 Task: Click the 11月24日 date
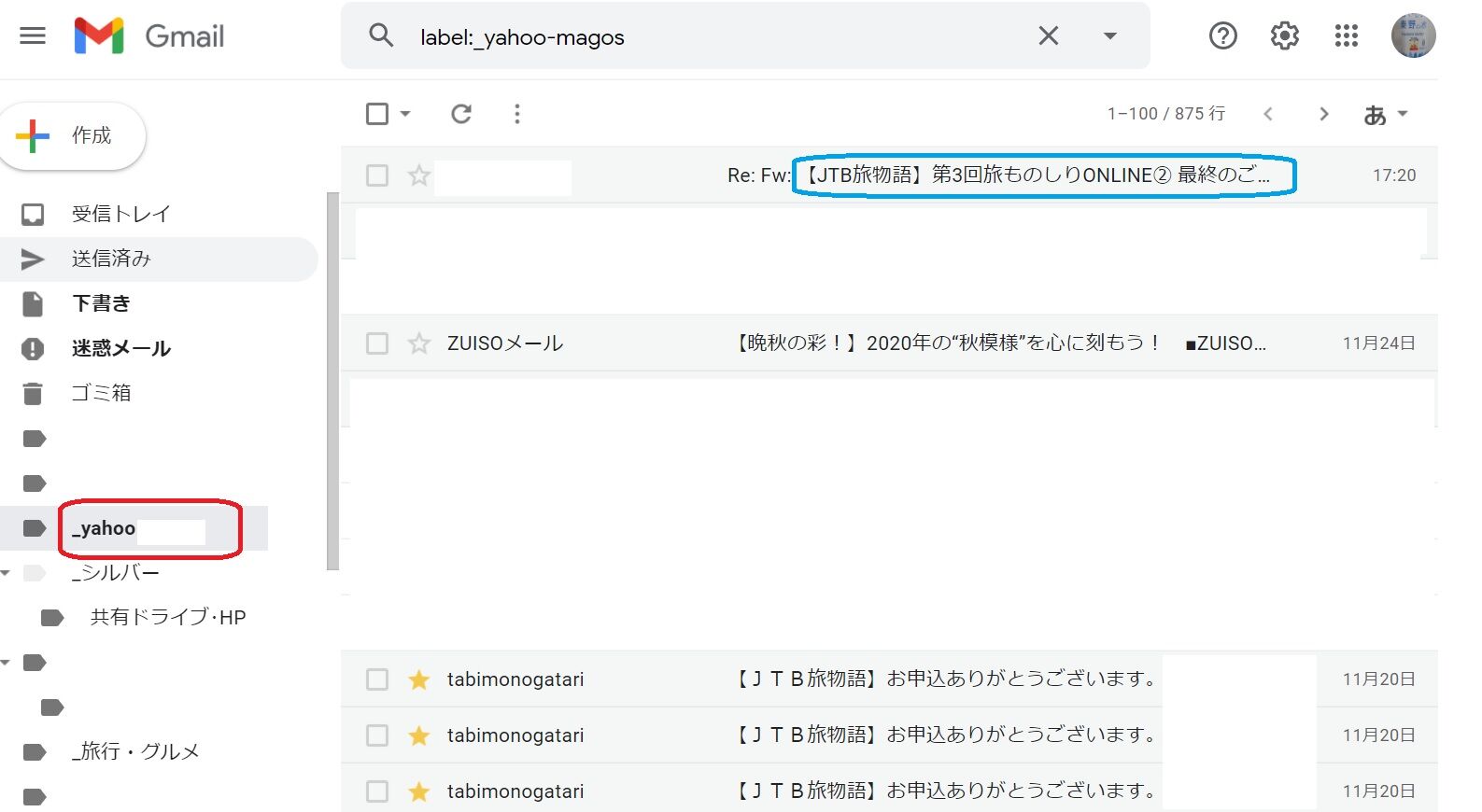(1379, 343)
